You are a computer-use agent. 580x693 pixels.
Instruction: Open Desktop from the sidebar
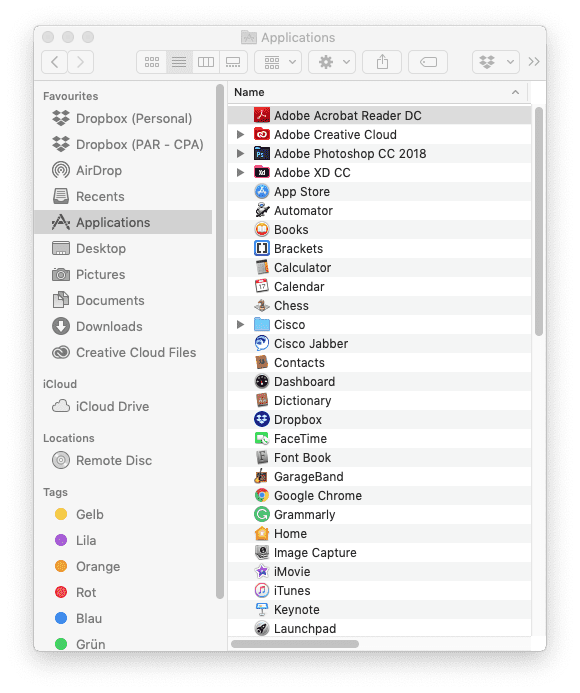coord(123,248)
